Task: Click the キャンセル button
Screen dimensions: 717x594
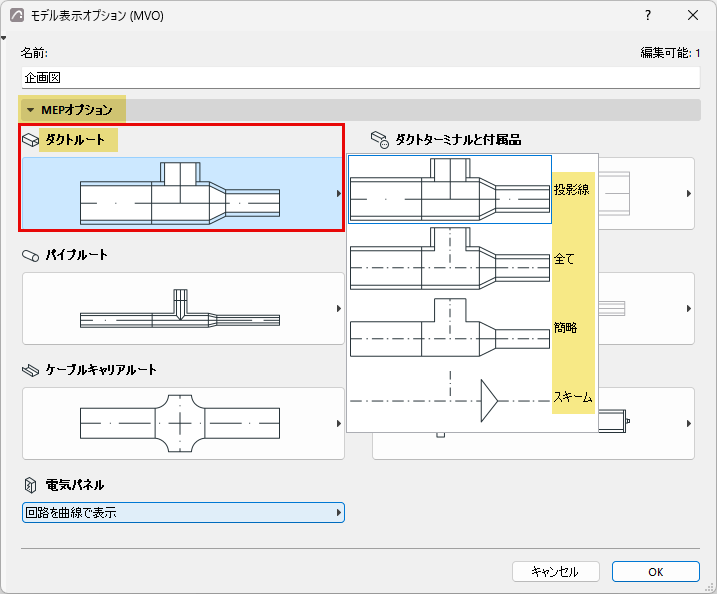Action: tap(556, 572)
